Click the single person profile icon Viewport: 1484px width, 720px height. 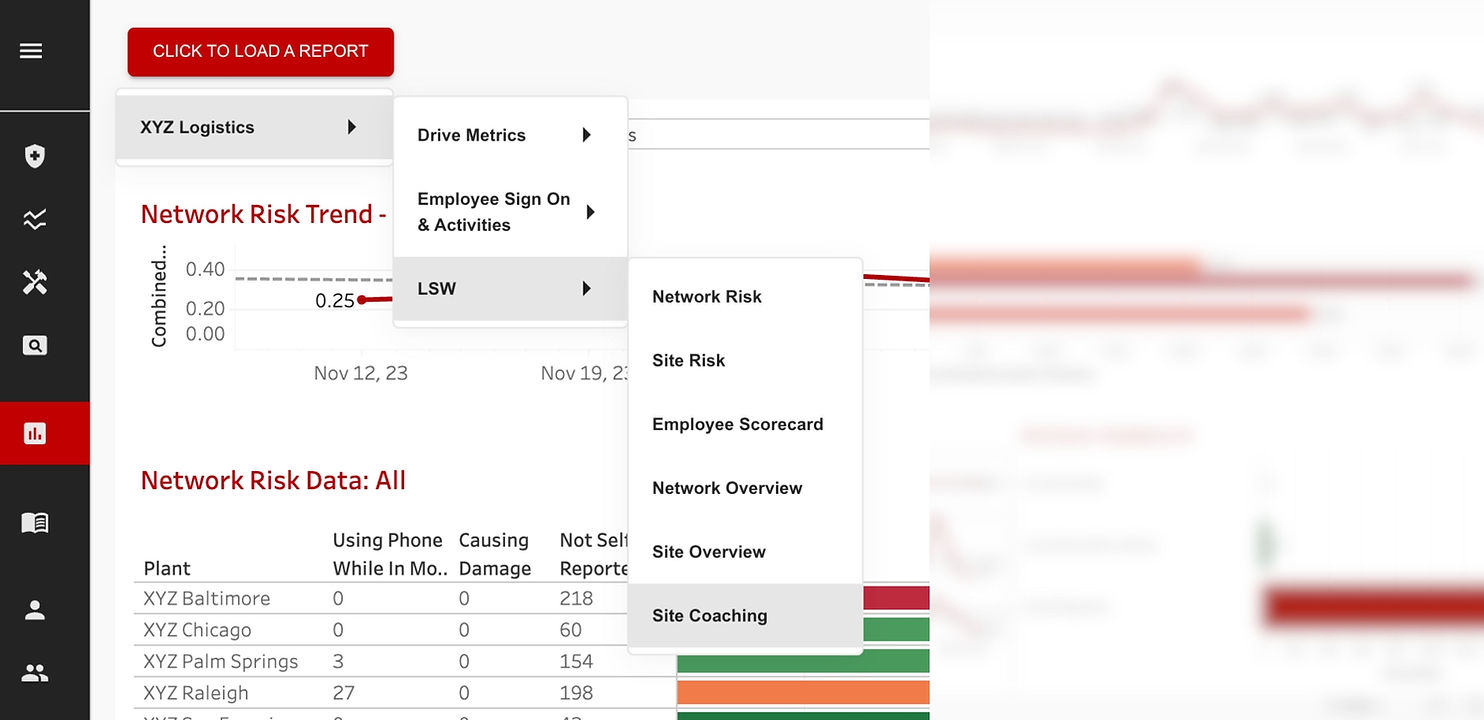[35, 610]
